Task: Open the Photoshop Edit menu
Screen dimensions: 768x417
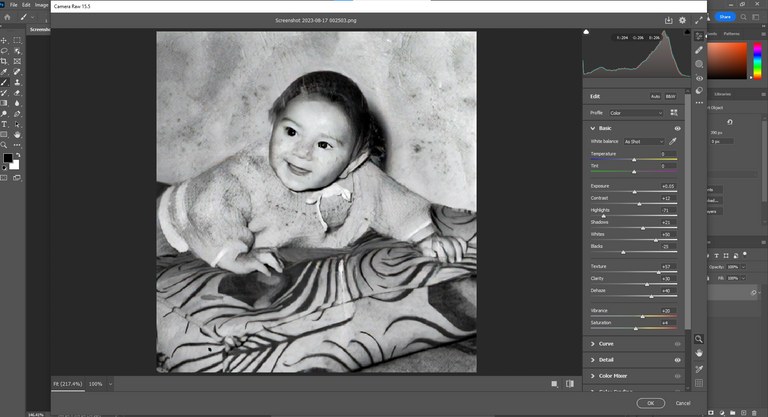Action: [x=26, y=5]
